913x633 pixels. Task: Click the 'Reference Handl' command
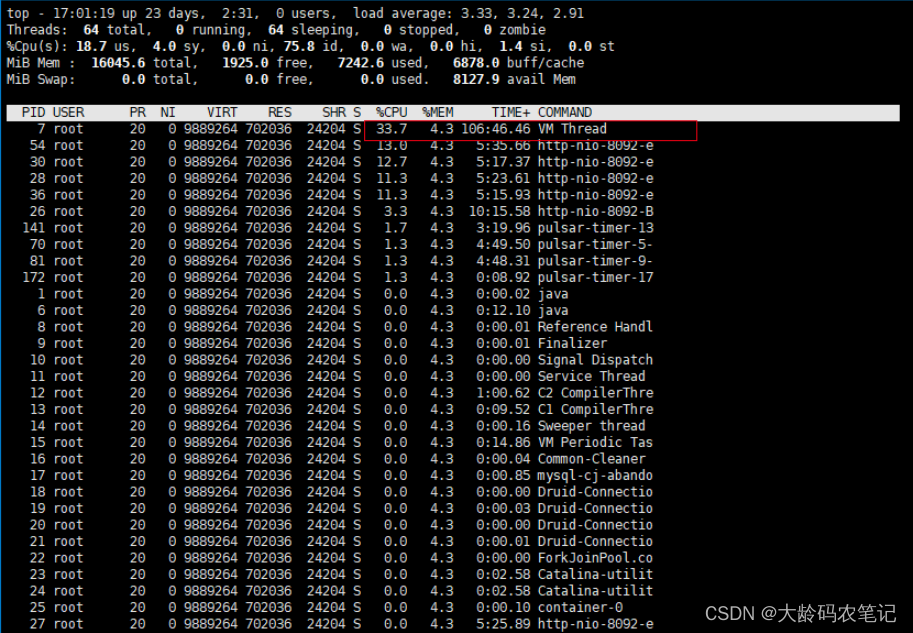click(x=596, y=327)
